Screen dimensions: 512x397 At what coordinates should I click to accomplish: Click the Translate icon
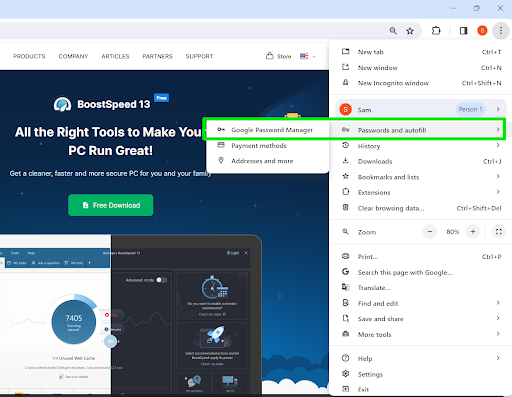[x=346, y=287]
